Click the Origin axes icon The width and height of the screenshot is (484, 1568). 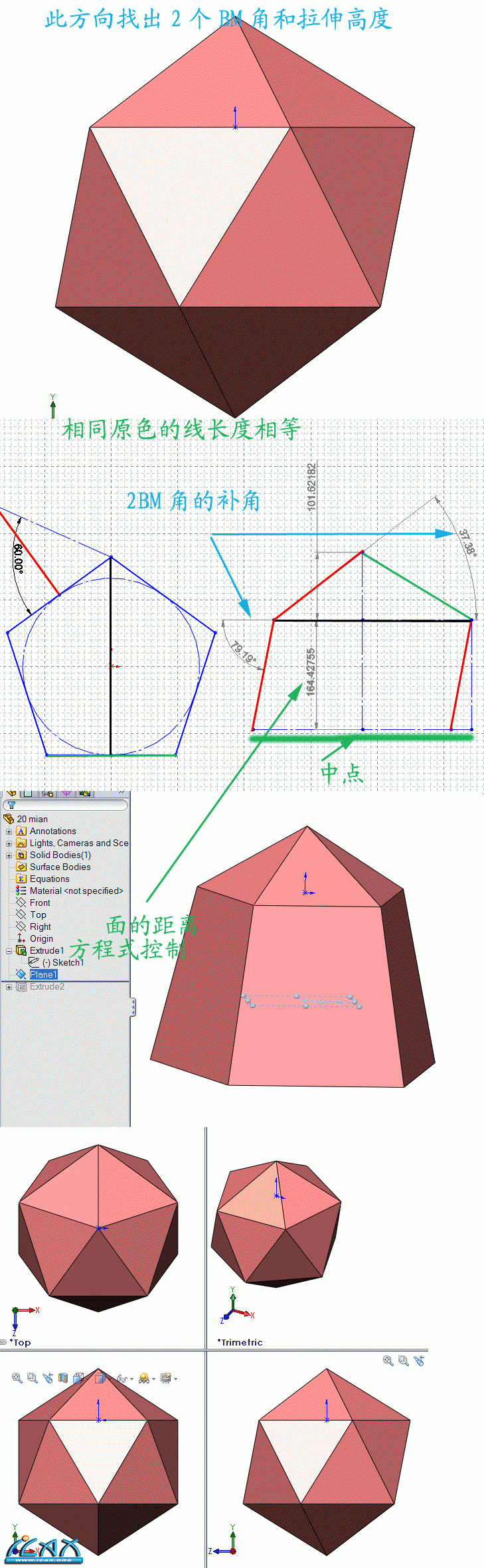pyautogui.click(x=21, y=939)
